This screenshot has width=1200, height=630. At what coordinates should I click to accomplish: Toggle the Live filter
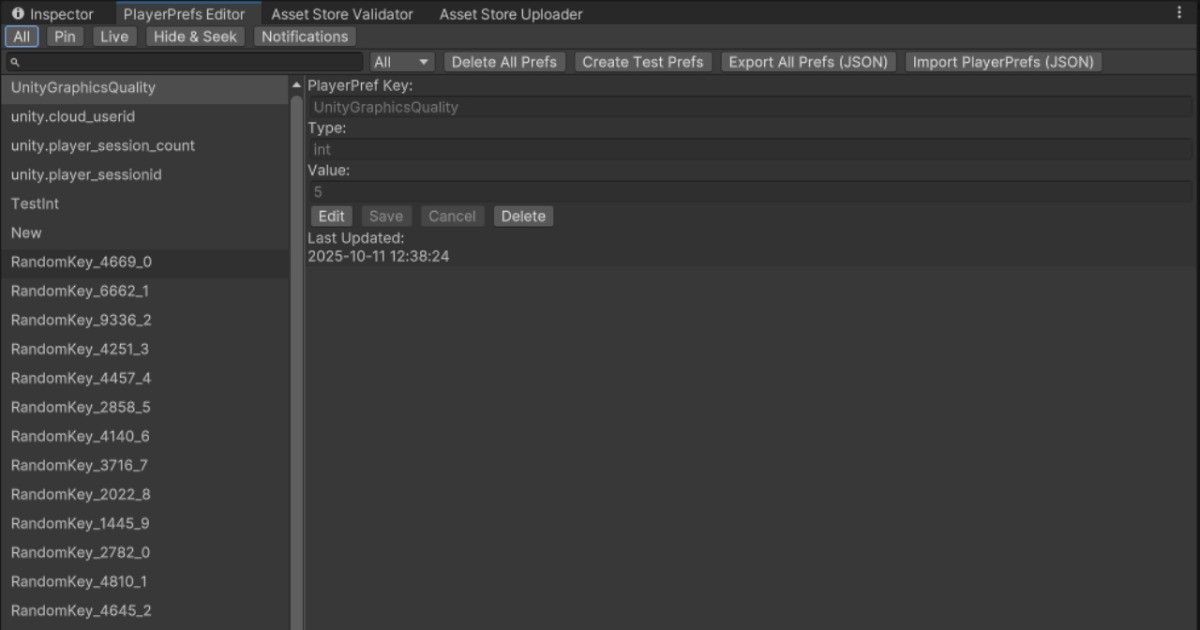click(x=113, y=36)
